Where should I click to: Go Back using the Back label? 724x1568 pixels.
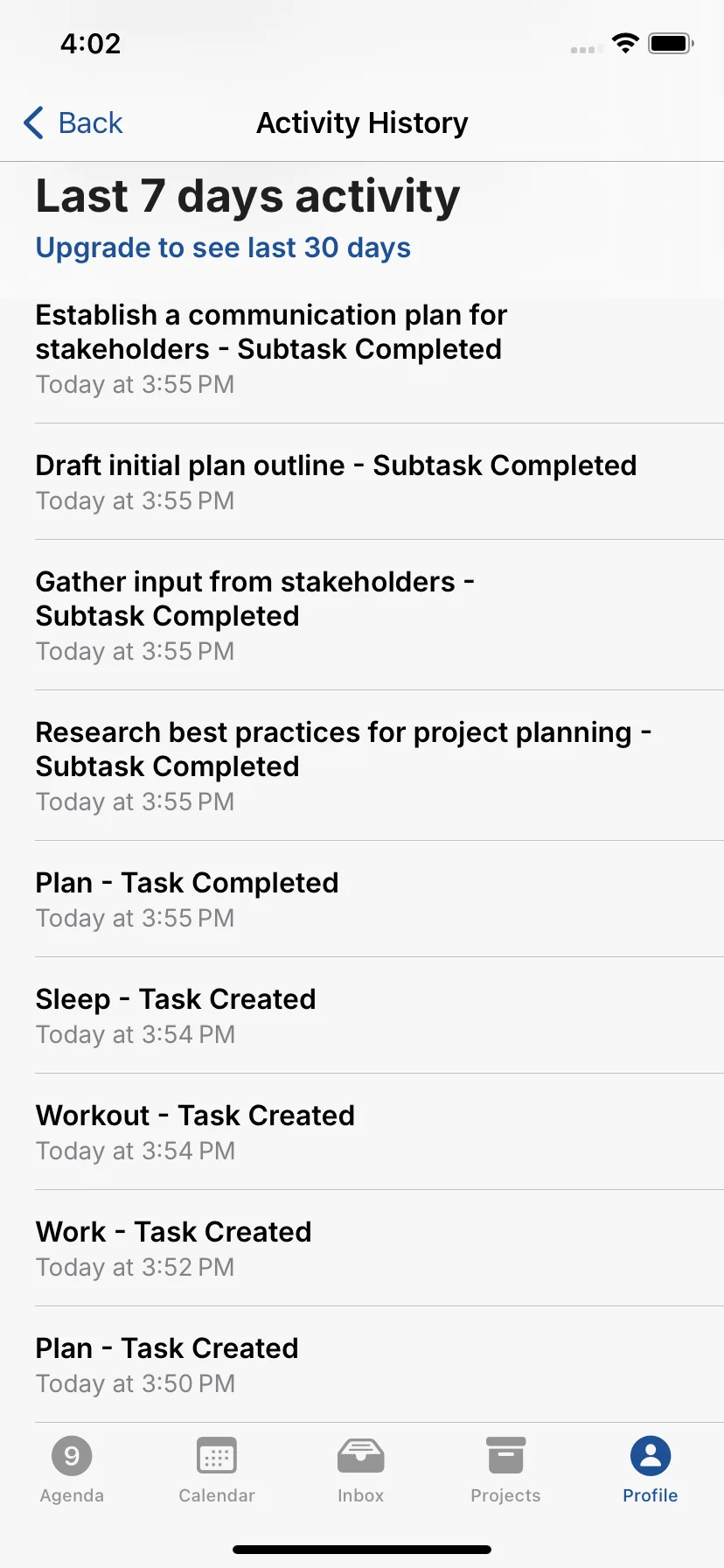click(91, 122)
